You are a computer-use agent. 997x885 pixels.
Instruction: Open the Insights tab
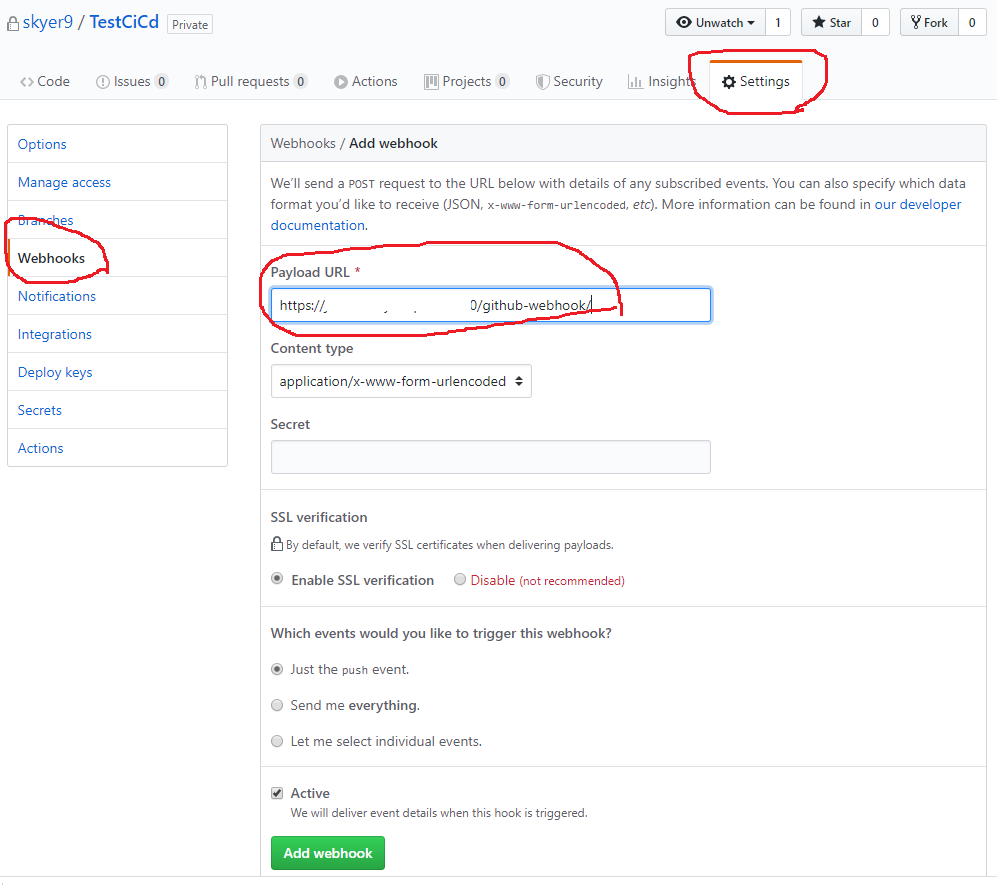pos(662,81)
